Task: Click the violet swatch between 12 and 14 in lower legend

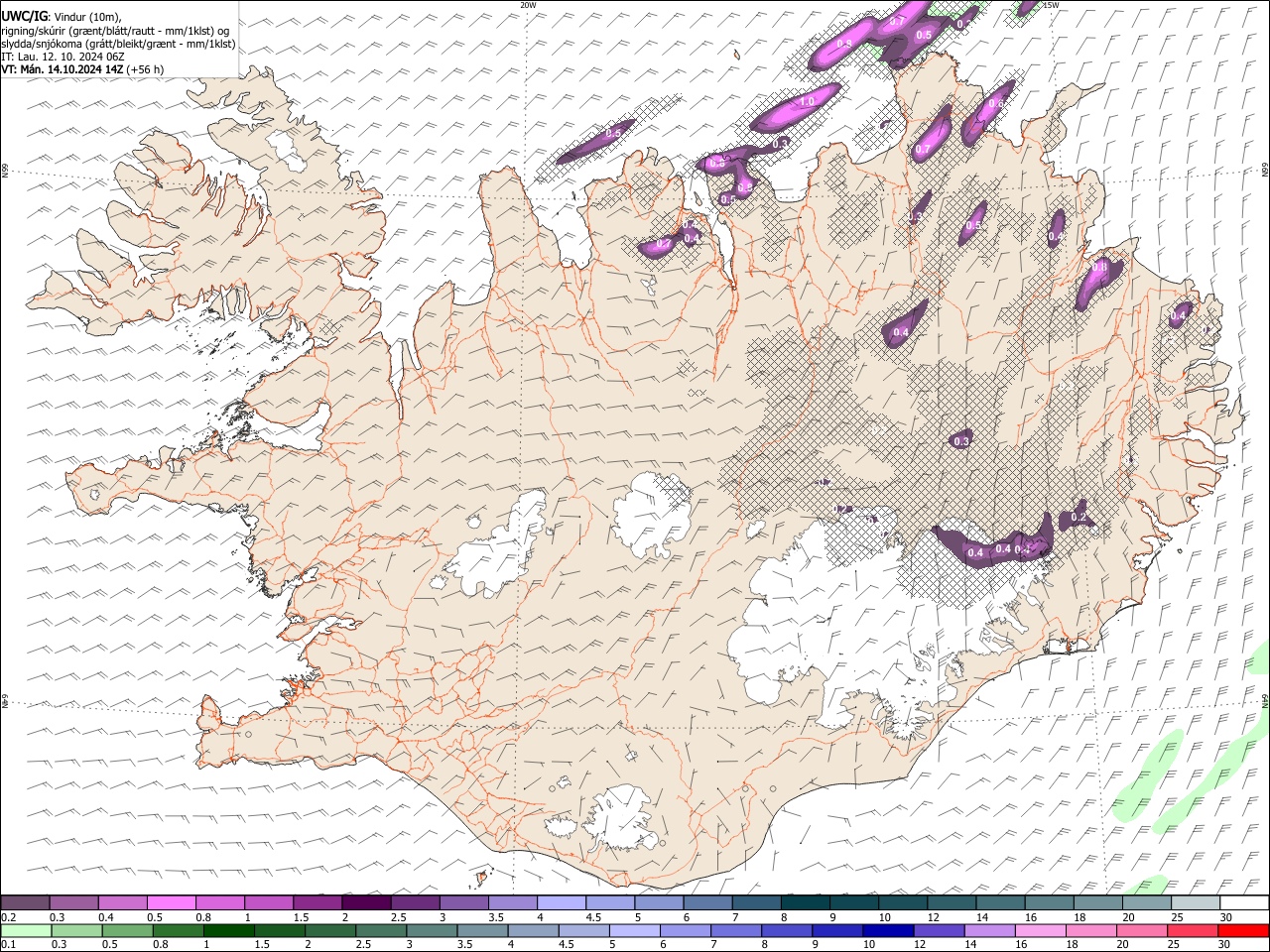Action: pyautogui.click(x=938, y=930)
